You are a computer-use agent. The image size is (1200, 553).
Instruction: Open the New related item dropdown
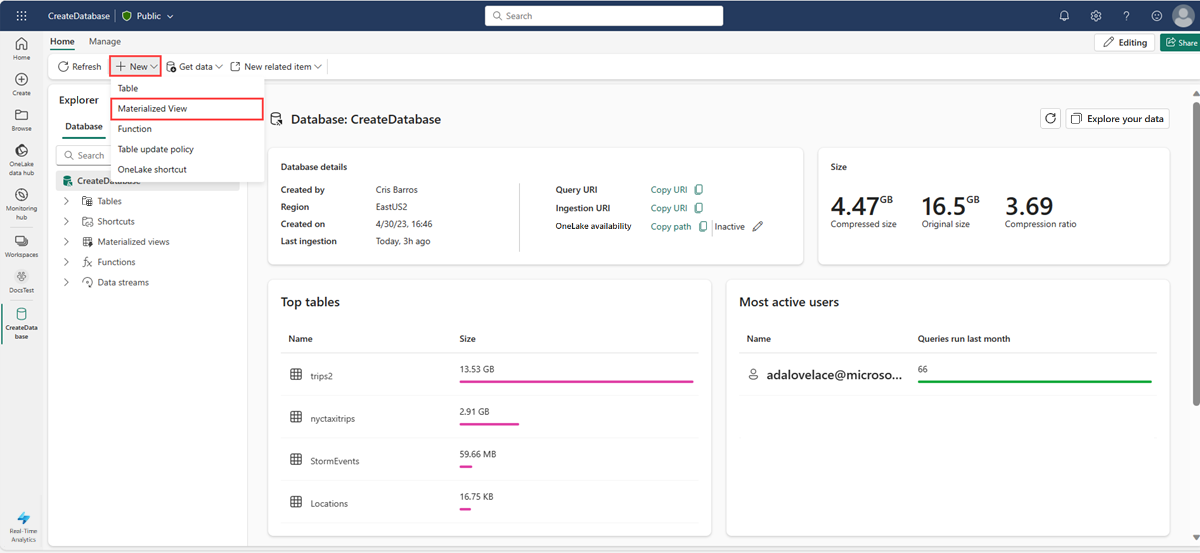tap(276, 67)
